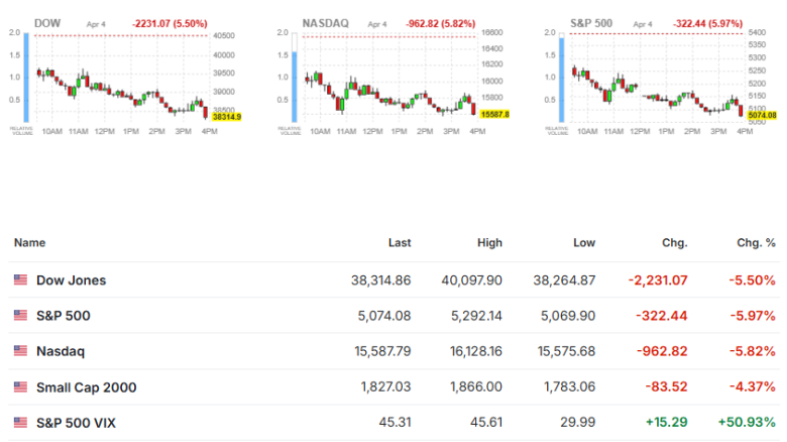Click VIX last value 45.31

click(x=395, y=422)
